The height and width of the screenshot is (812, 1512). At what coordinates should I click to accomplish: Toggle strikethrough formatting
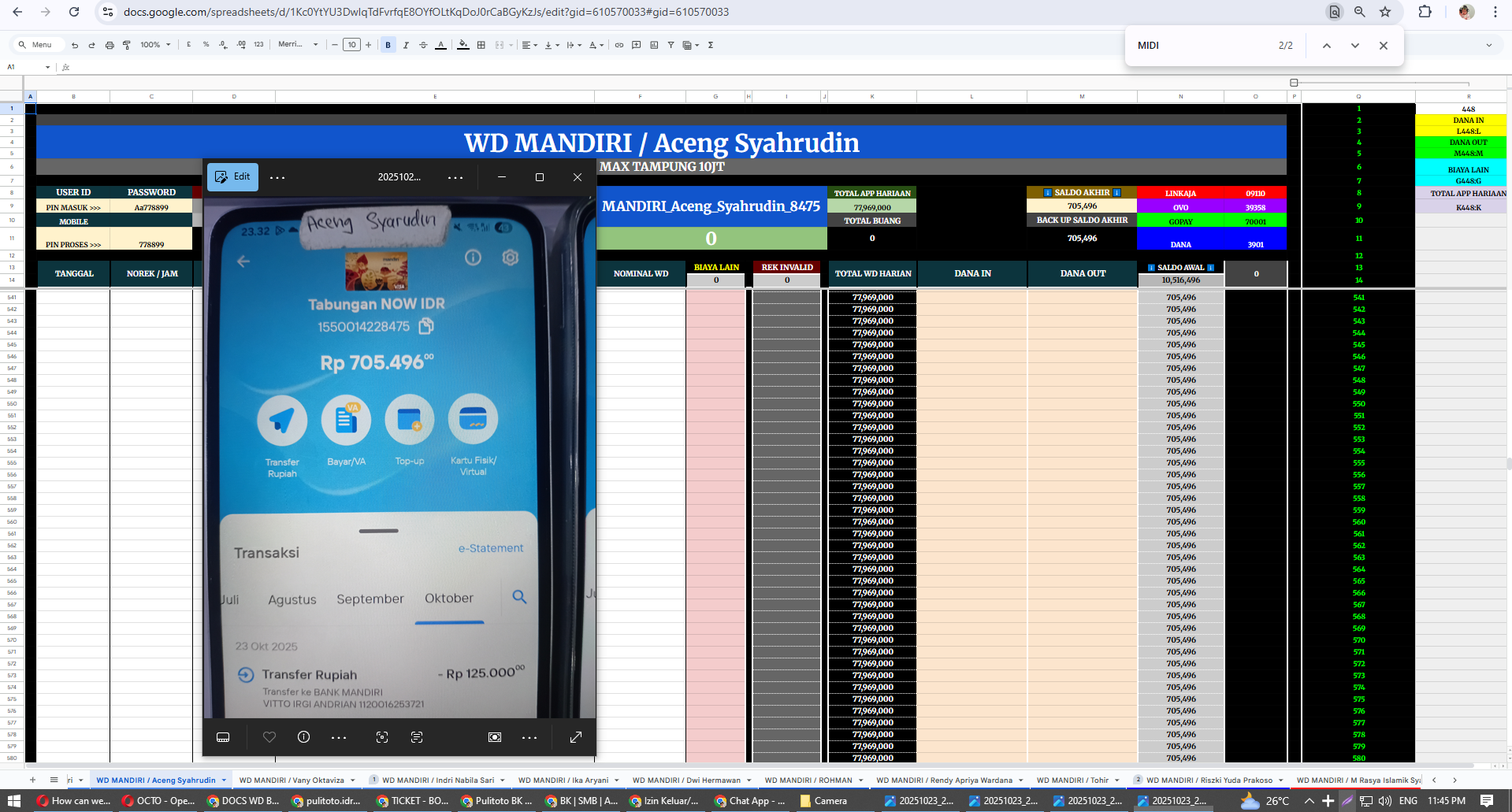[423, 45]
